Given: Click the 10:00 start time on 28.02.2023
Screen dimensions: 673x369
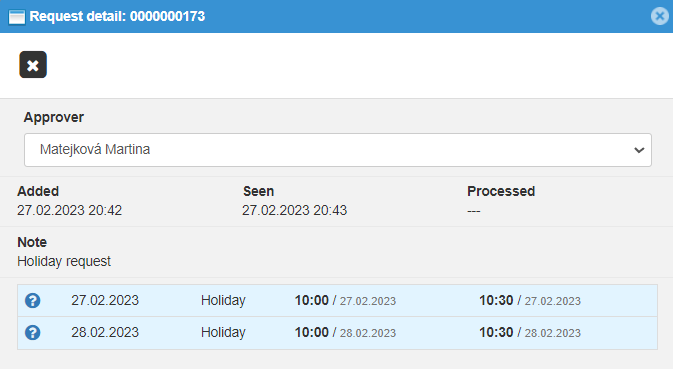Looking at the screenshot, I should pyautogui.click(x=312, y=333).
